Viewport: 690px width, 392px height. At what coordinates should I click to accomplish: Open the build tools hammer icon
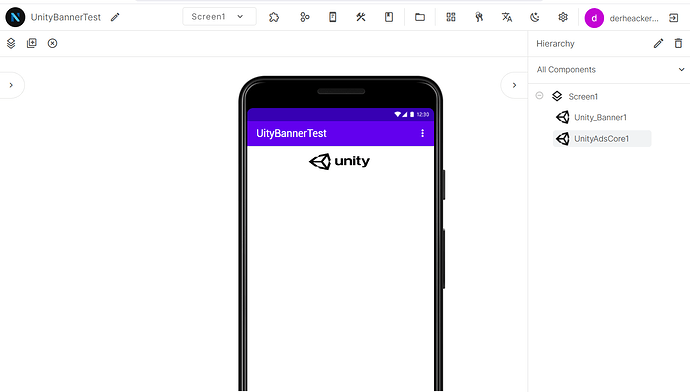point(361,17)
